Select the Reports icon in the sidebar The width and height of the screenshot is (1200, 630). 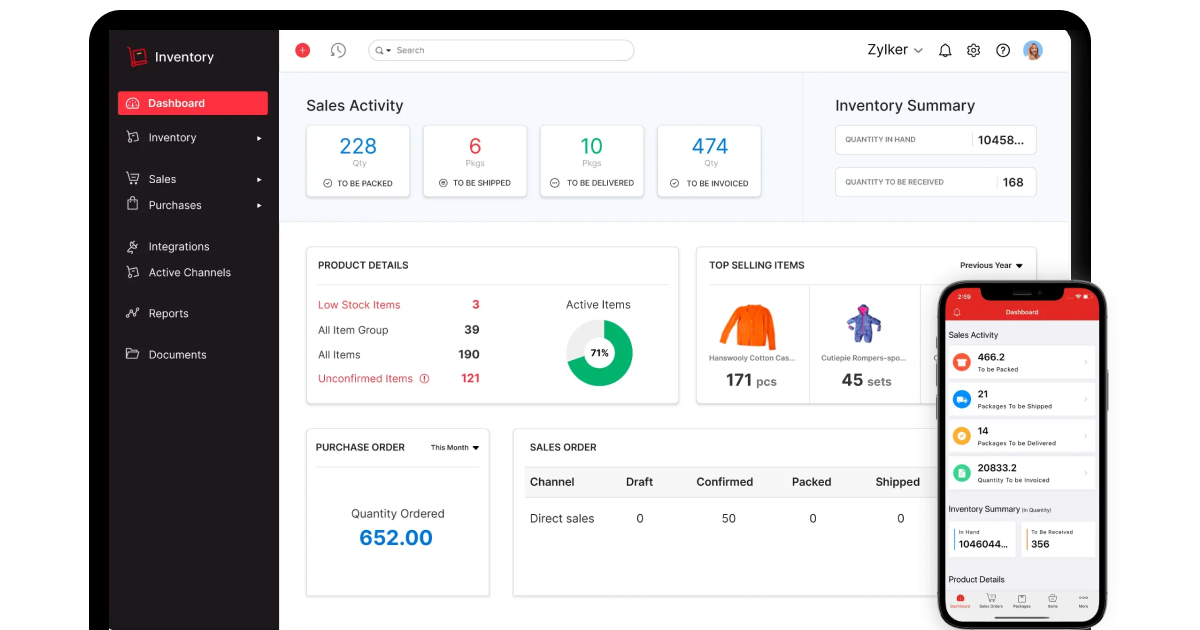pyautogui.click(x=135, y=313)
